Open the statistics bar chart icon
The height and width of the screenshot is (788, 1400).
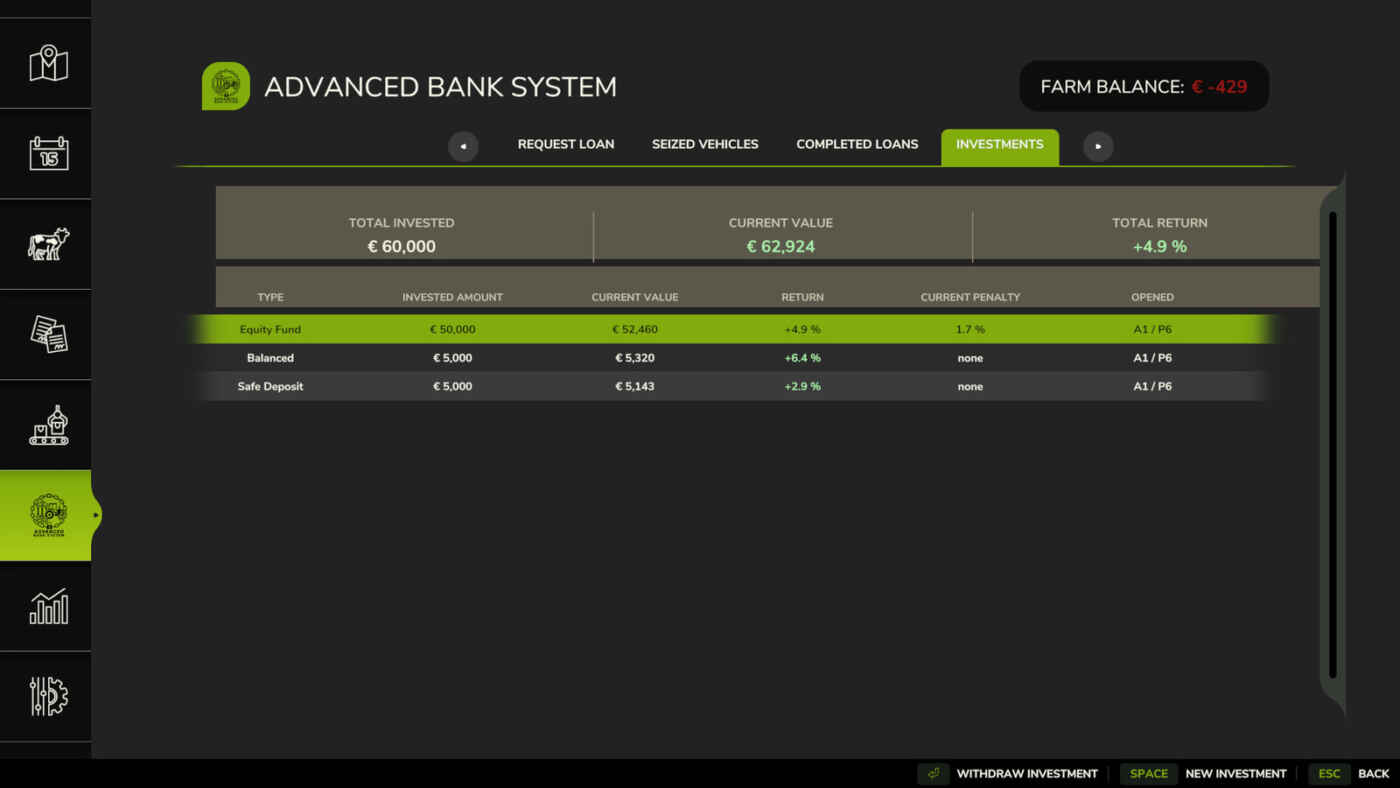click(x=48, y=606)
